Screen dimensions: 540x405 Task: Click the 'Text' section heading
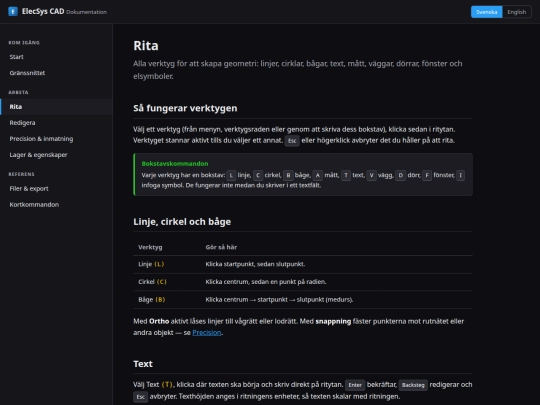[143, 364]
